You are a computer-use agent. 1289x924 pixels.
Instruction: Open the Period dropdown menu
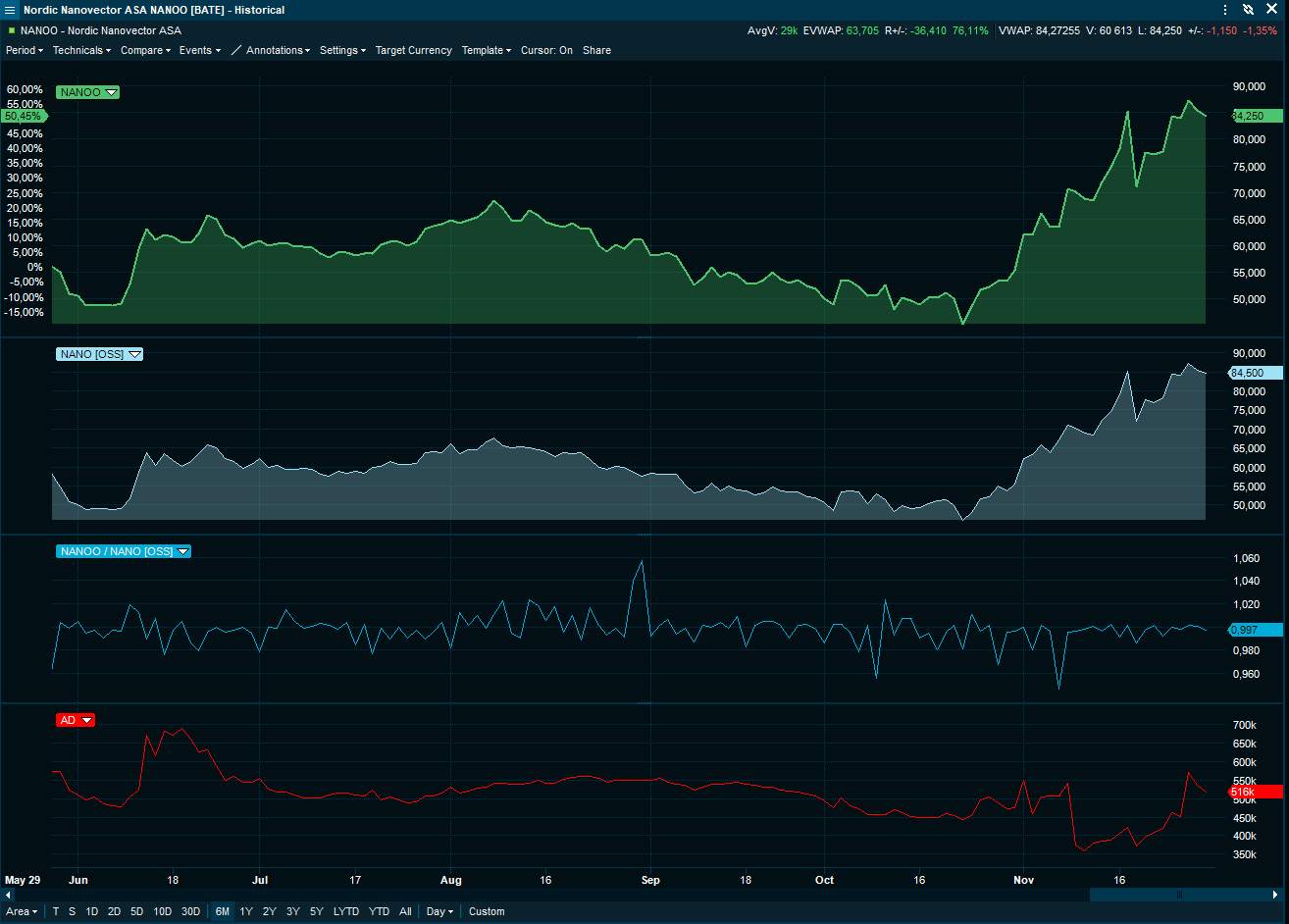coord(25,50)
